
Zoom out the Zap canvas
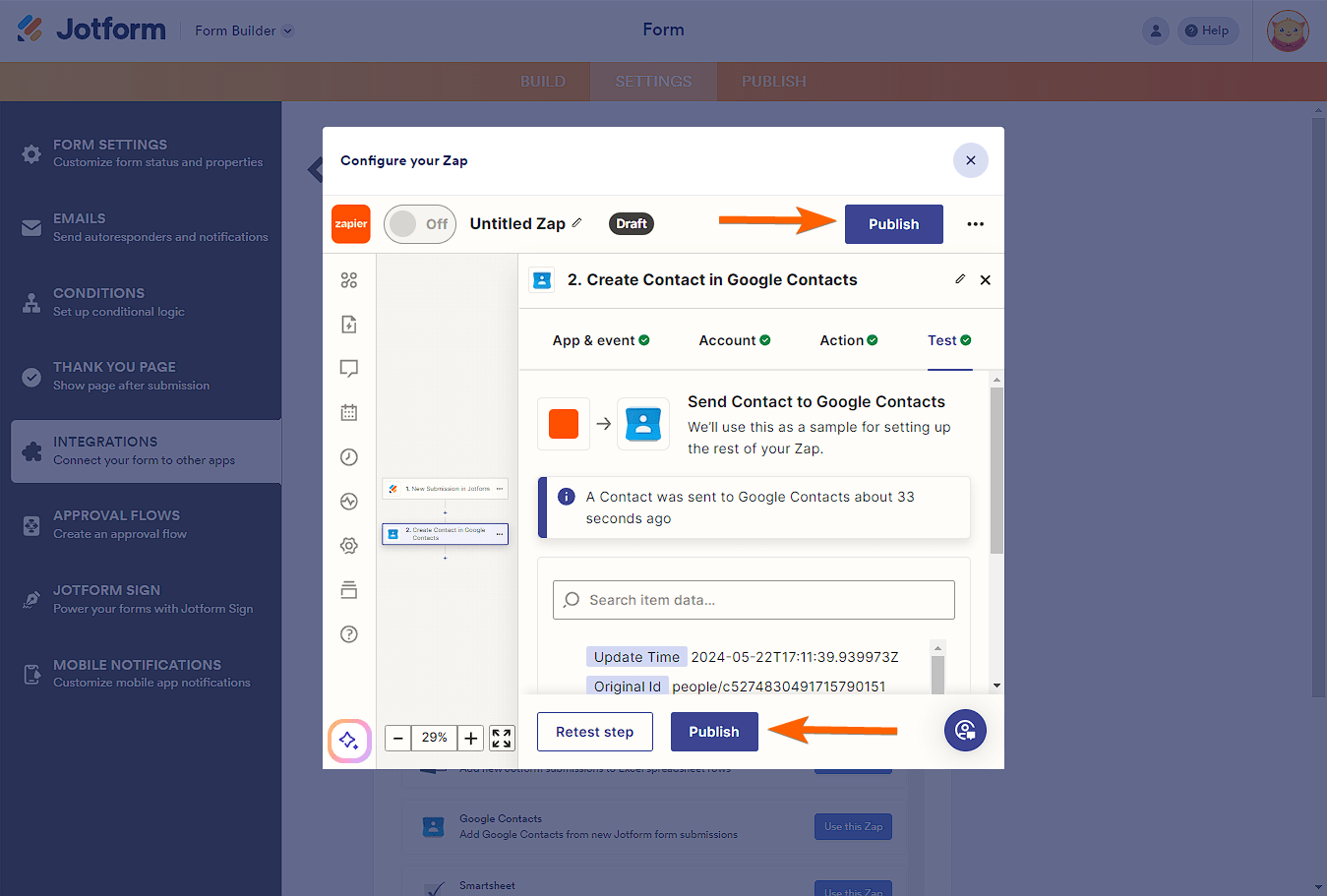tap(398, 738)
